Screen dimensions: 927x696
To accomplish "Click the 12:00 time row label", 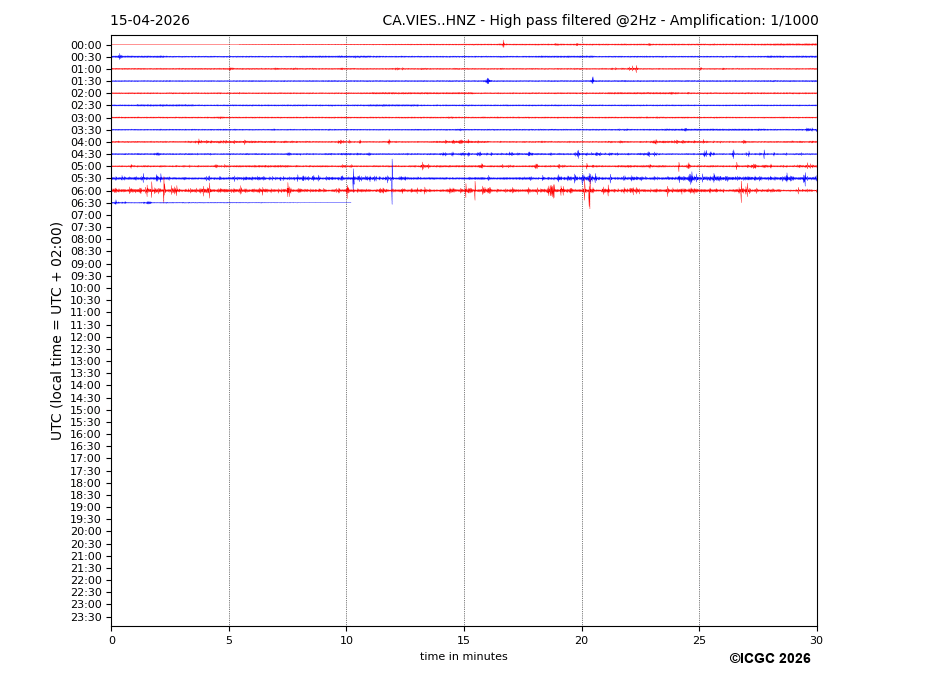I will [86, 337].
